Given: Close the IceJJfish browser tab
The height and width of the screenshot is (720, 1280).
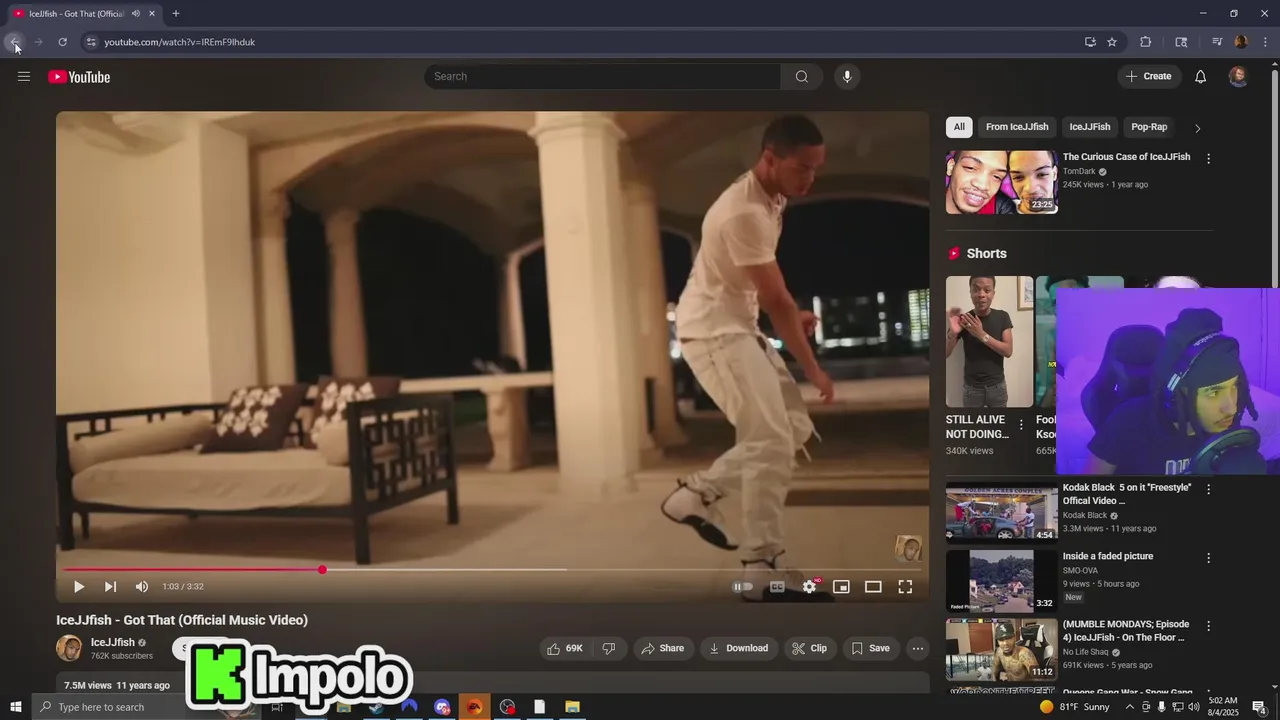Looking at the screenshot, I should click(152, 14).
